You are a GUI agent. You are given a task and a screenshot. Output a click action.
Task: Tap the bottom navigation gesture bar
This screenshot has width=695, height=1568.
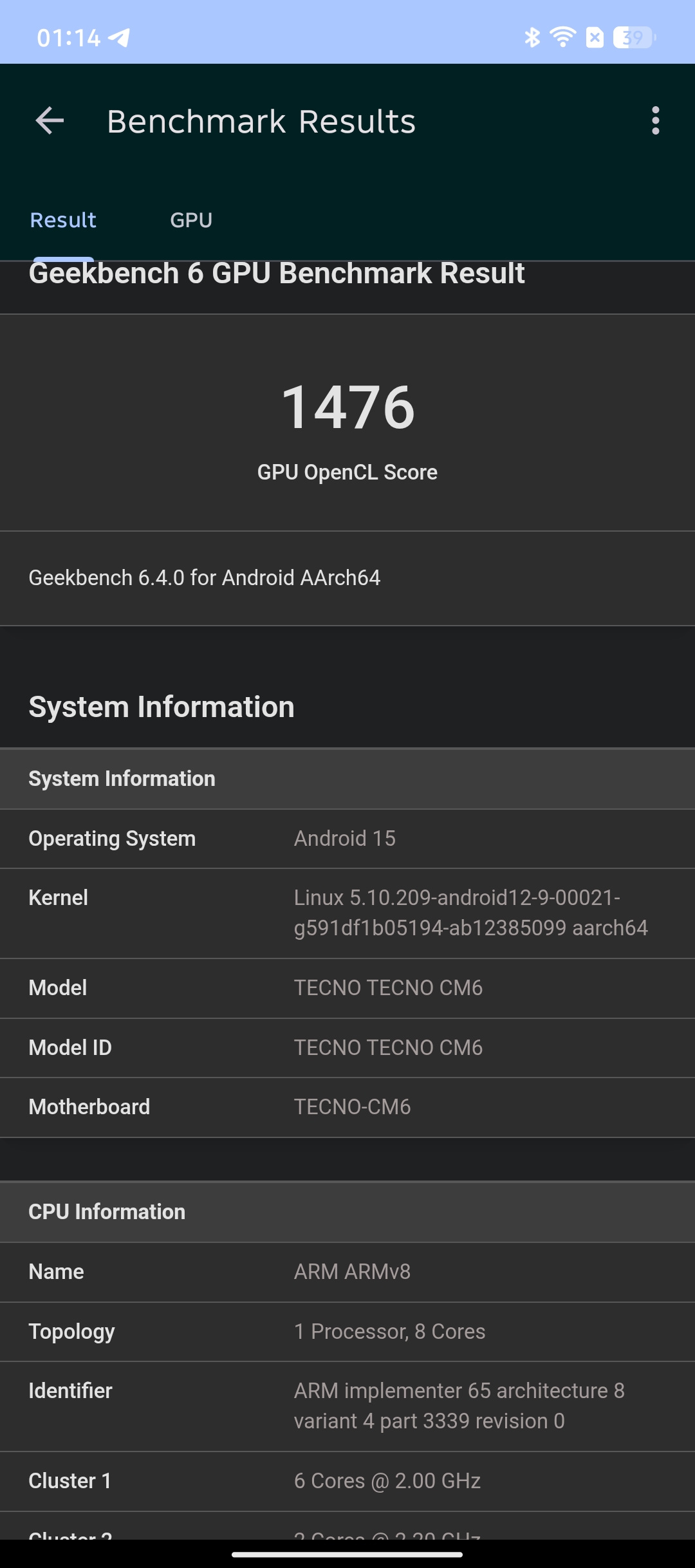point(347,1554)
